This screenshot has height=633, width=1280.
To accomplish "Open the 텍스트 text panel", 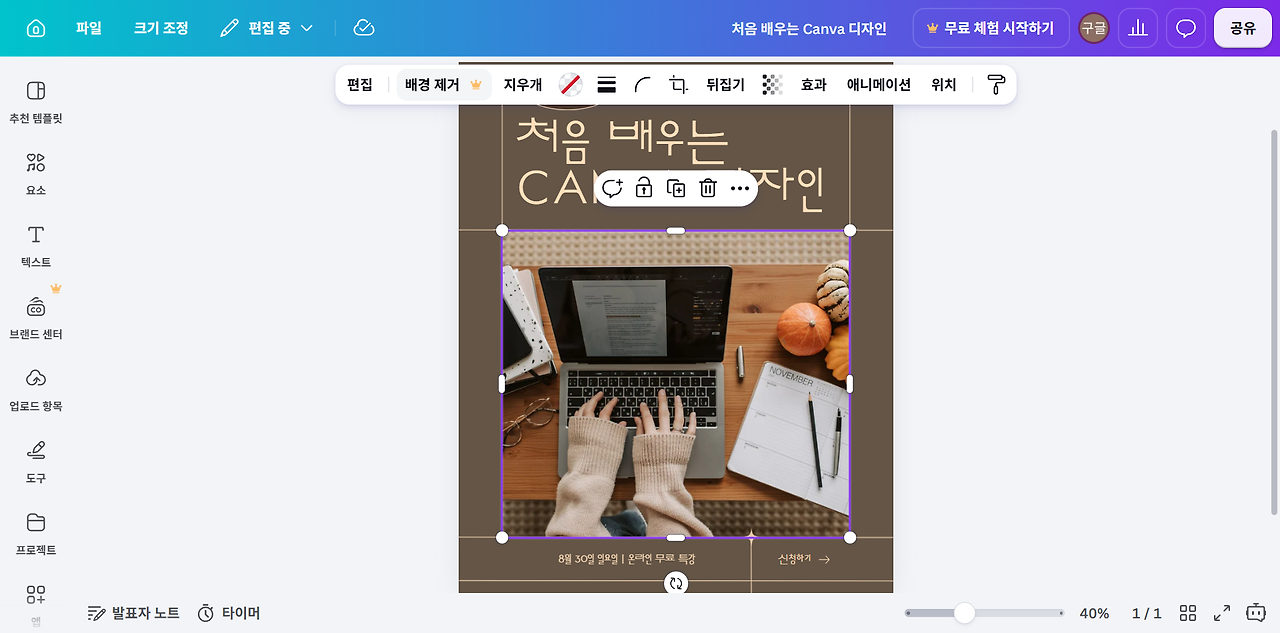I will click(x=36, y=245).
